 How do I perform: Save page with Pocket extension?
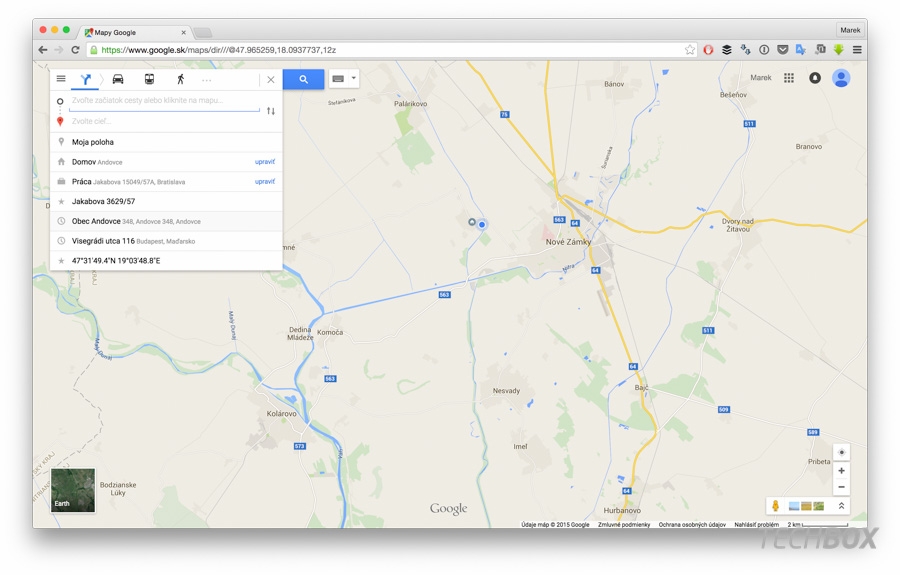[782, 50]
